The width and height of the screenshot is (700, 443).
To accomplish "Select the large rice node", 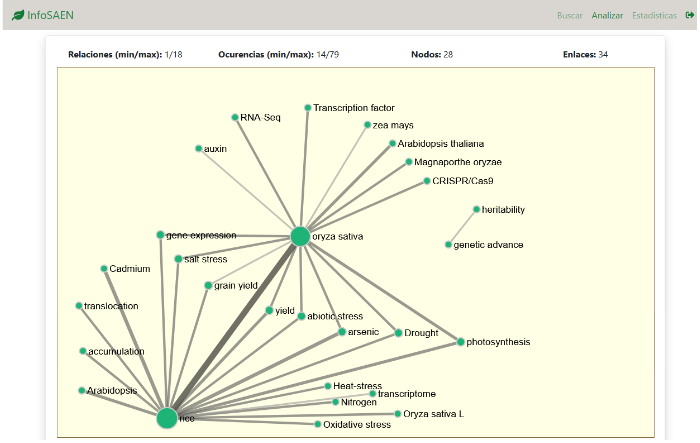I will pos(167,418).
